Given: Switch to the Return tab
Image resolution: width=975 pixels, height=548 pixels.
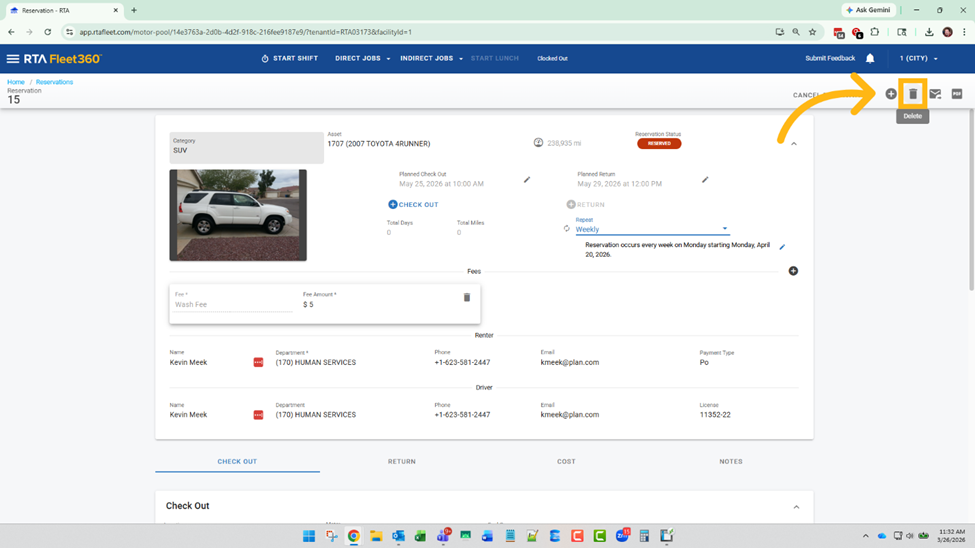Looking at the screenshot, I should 402,462.
